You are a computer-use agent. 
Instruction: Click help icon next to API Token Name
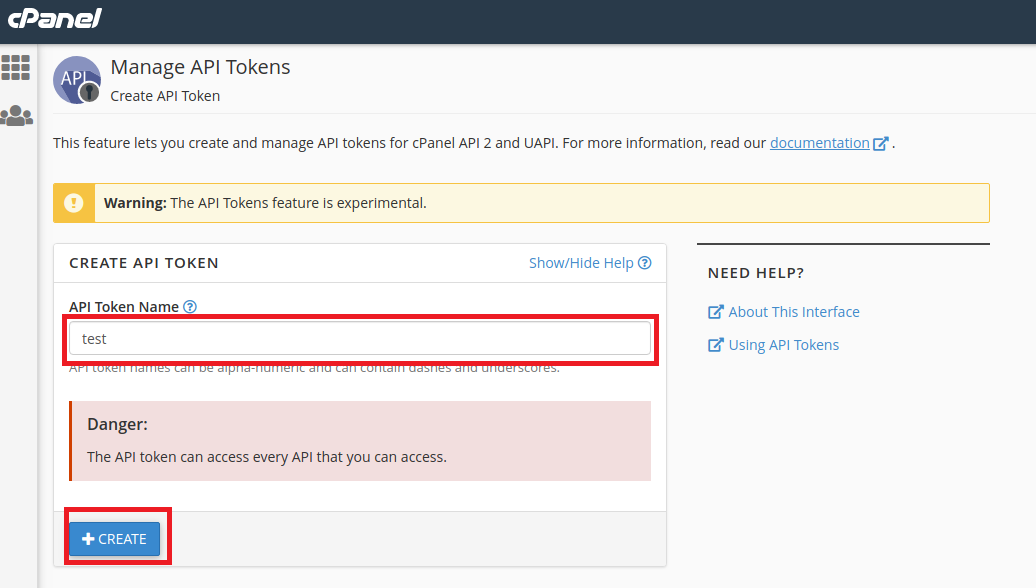[190, 307]
